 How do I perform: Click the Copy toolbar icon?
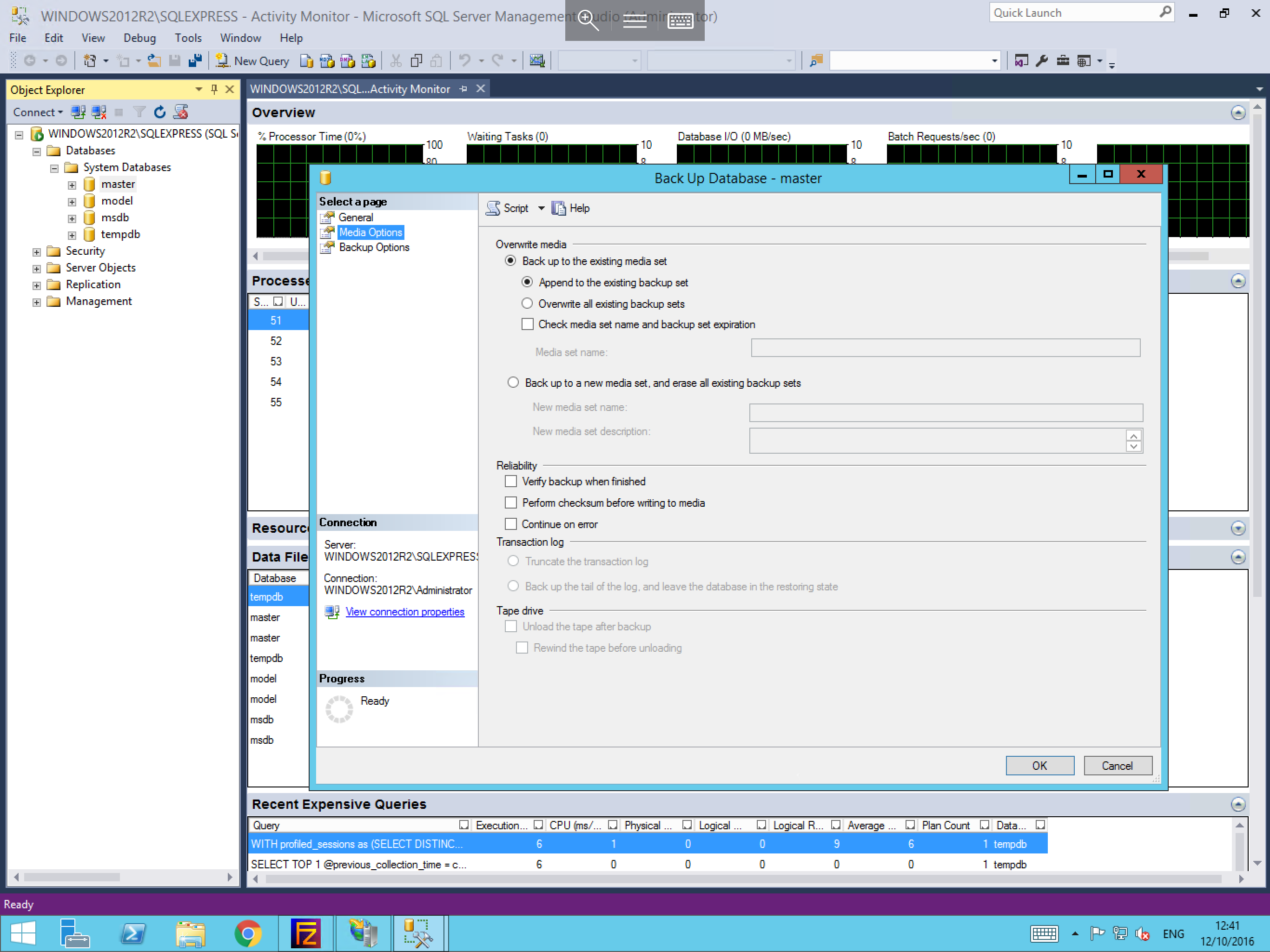[416, 61]
